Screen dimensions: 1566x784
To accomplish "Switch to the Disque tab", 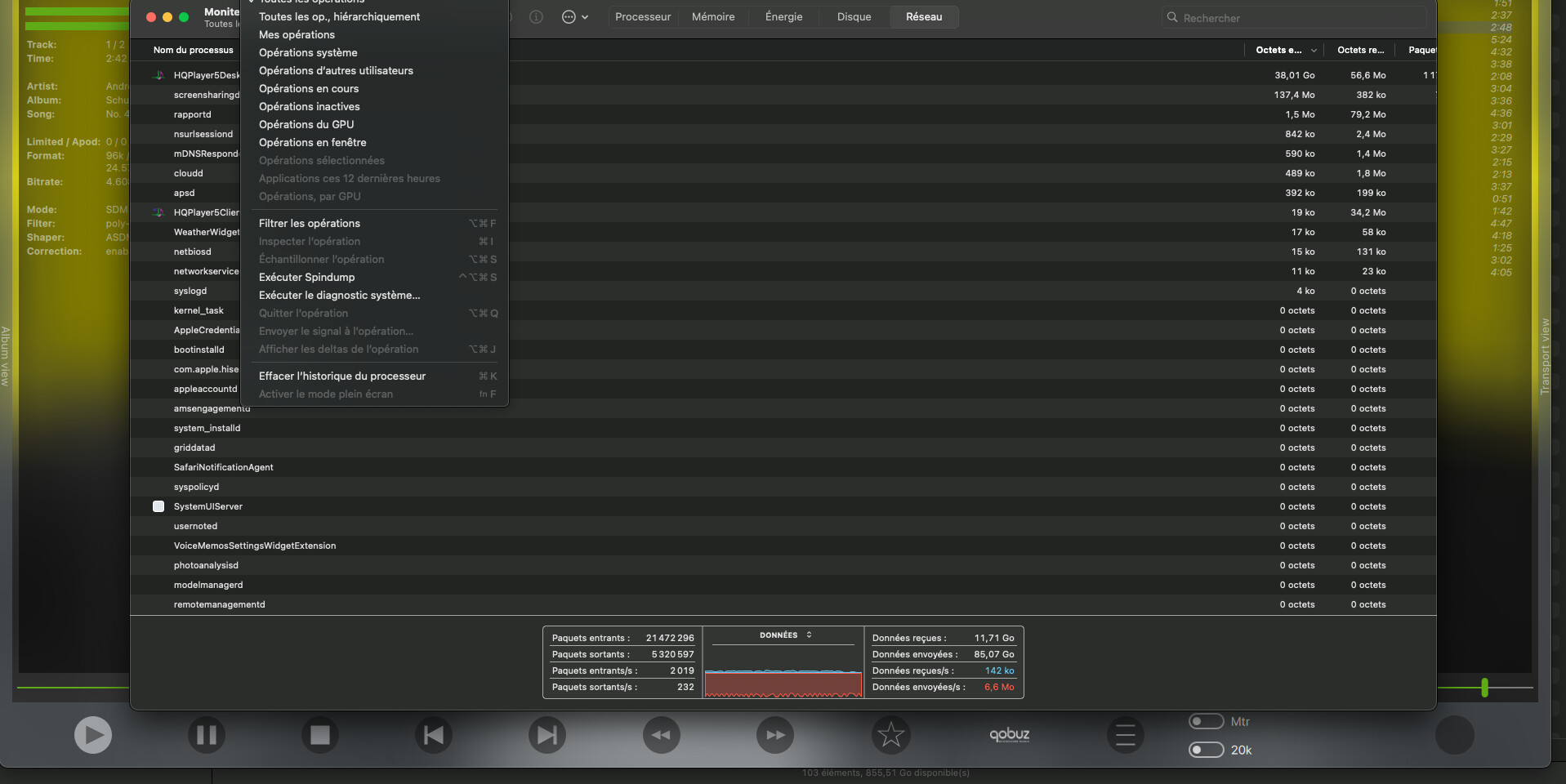I will coord(854,17).
